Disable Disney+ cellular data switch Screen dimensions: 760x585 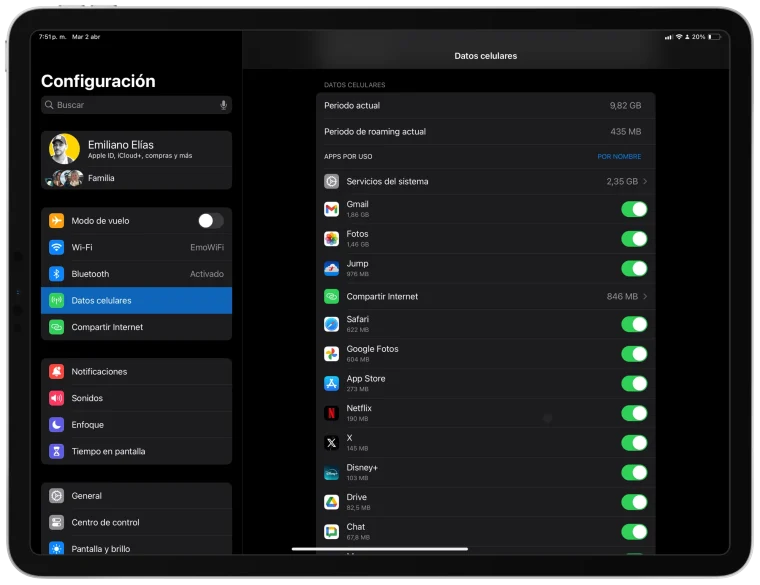634,473
